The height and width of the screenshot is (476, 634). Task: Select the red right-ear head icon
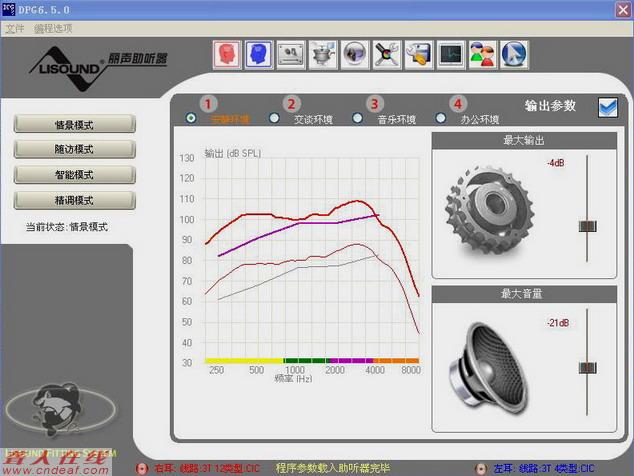pos(227,55)
